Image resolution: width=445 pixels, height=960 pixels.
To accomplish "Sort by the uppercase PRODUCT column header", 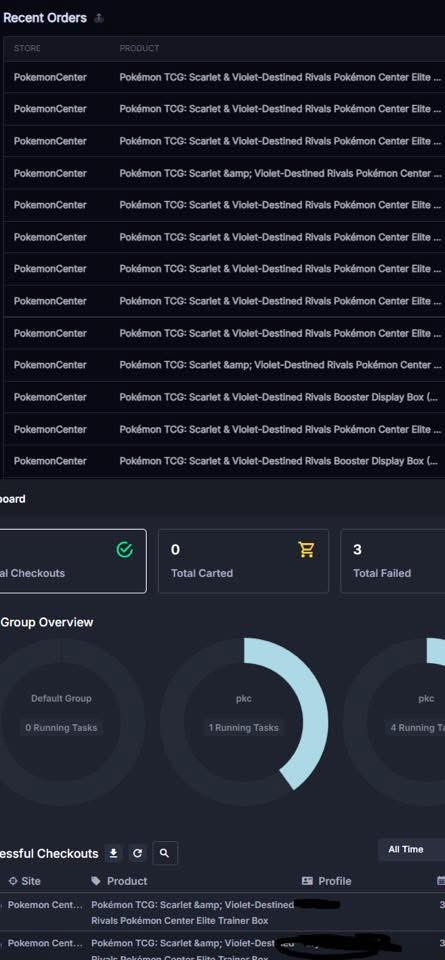I will tap(139, 48).
